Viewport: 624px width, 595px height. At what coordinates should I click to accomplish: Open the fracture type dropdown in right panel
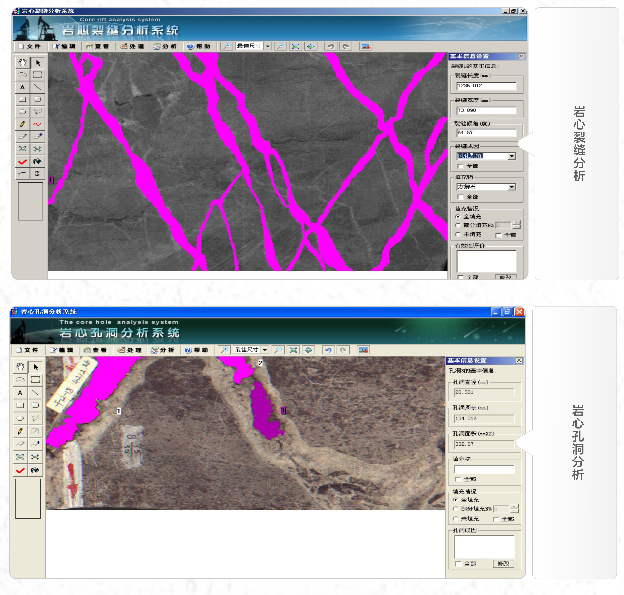(511, 156)
